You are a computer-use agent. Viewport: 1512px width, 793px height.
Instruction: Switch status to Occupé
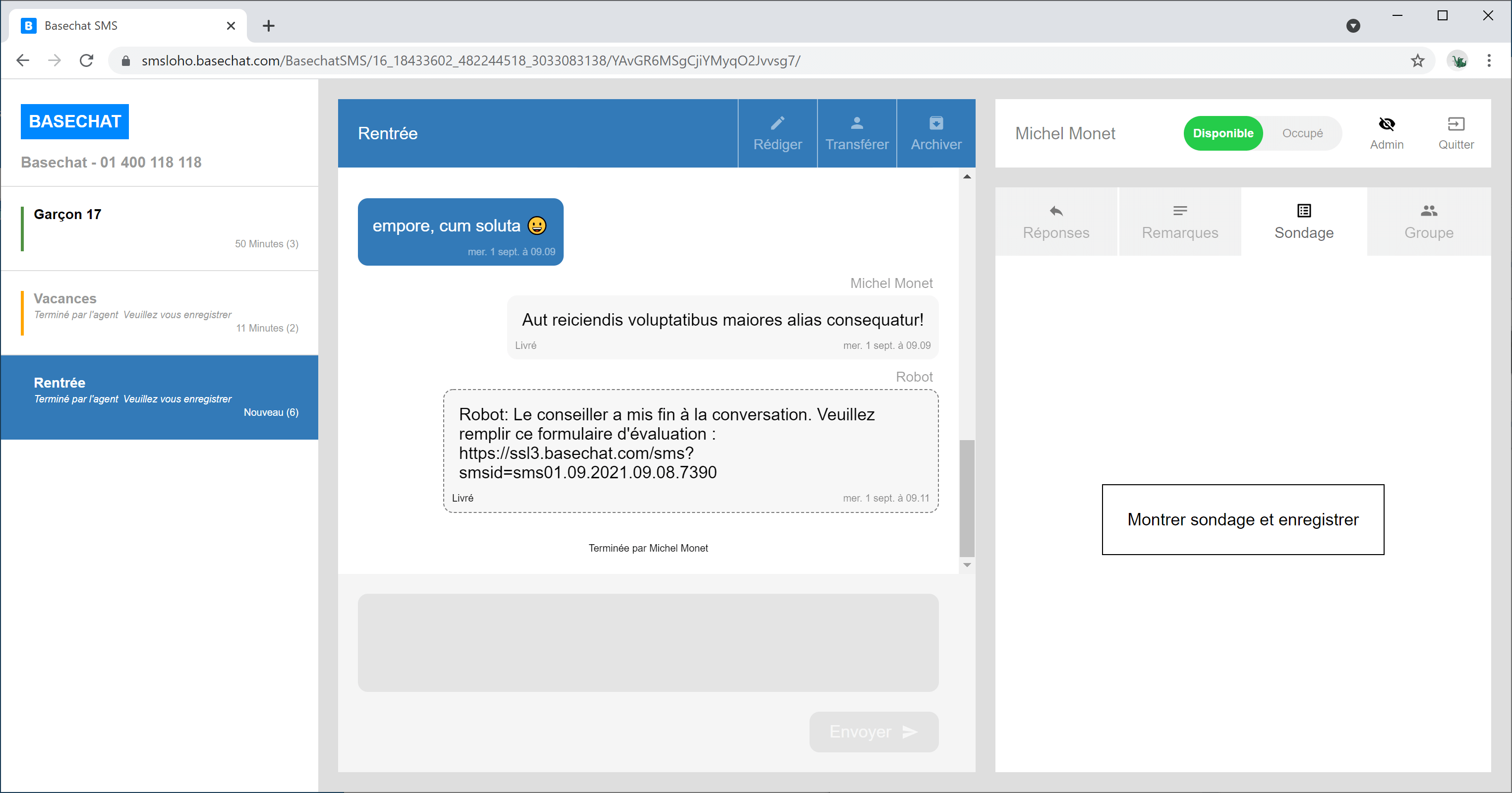(x=1302, y=133)
